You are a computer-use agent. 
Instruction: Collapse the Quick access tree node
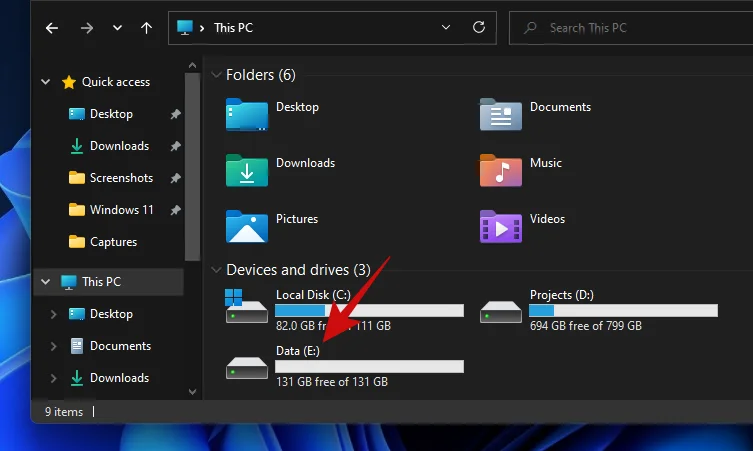[46, 82]
